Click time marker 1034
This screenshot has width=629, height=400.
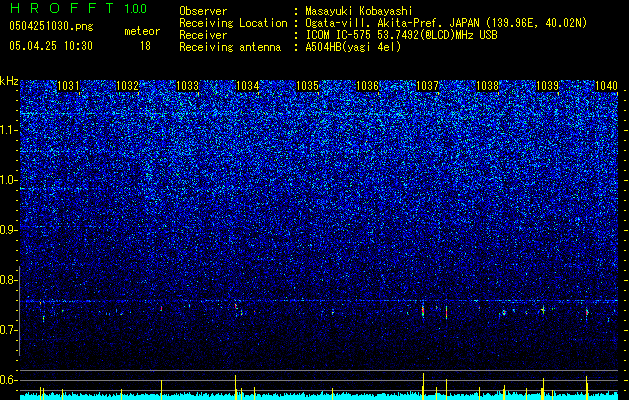248,86
